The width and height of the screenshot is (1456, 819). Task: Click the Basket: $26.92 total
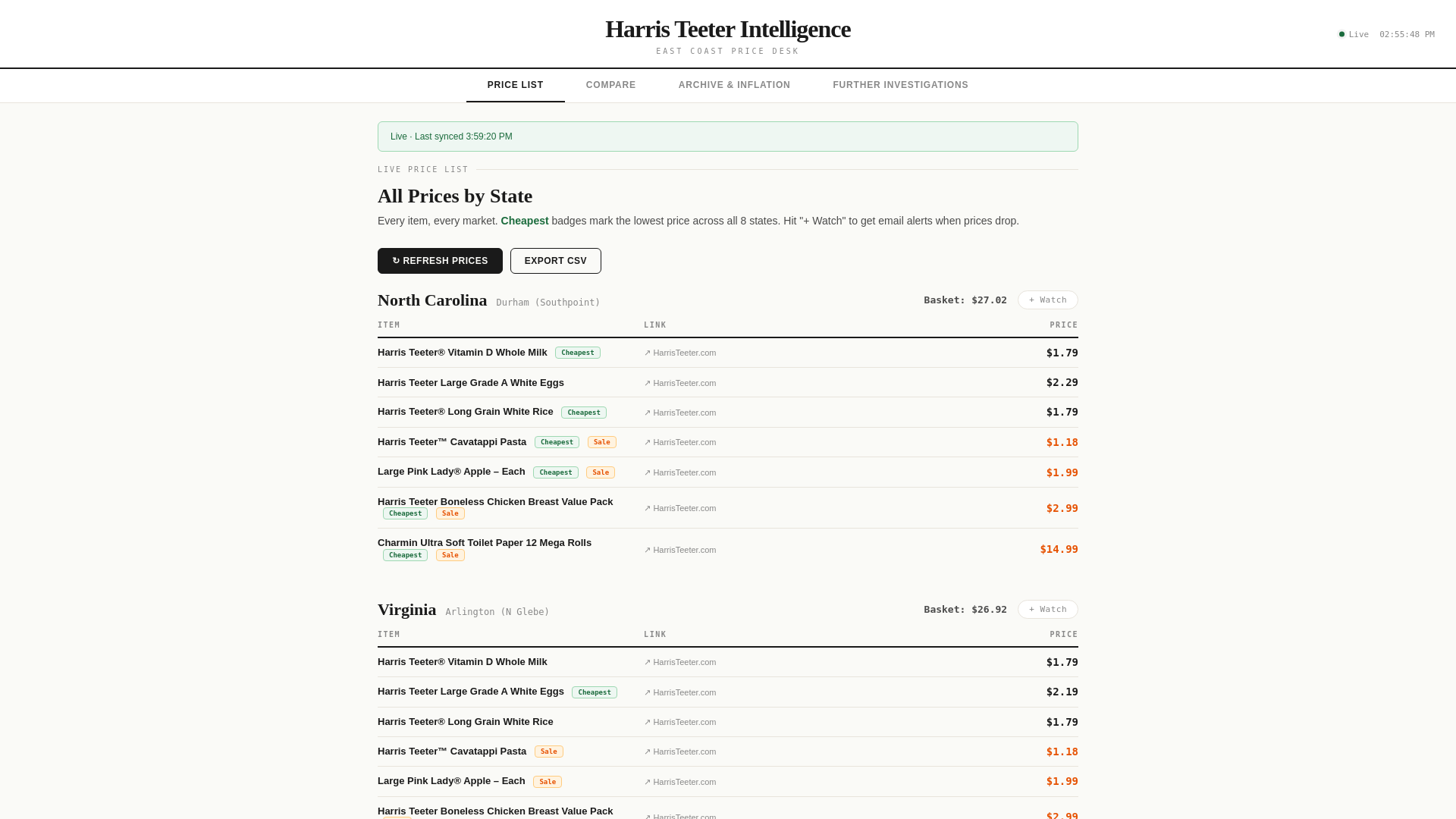point(965,610)
